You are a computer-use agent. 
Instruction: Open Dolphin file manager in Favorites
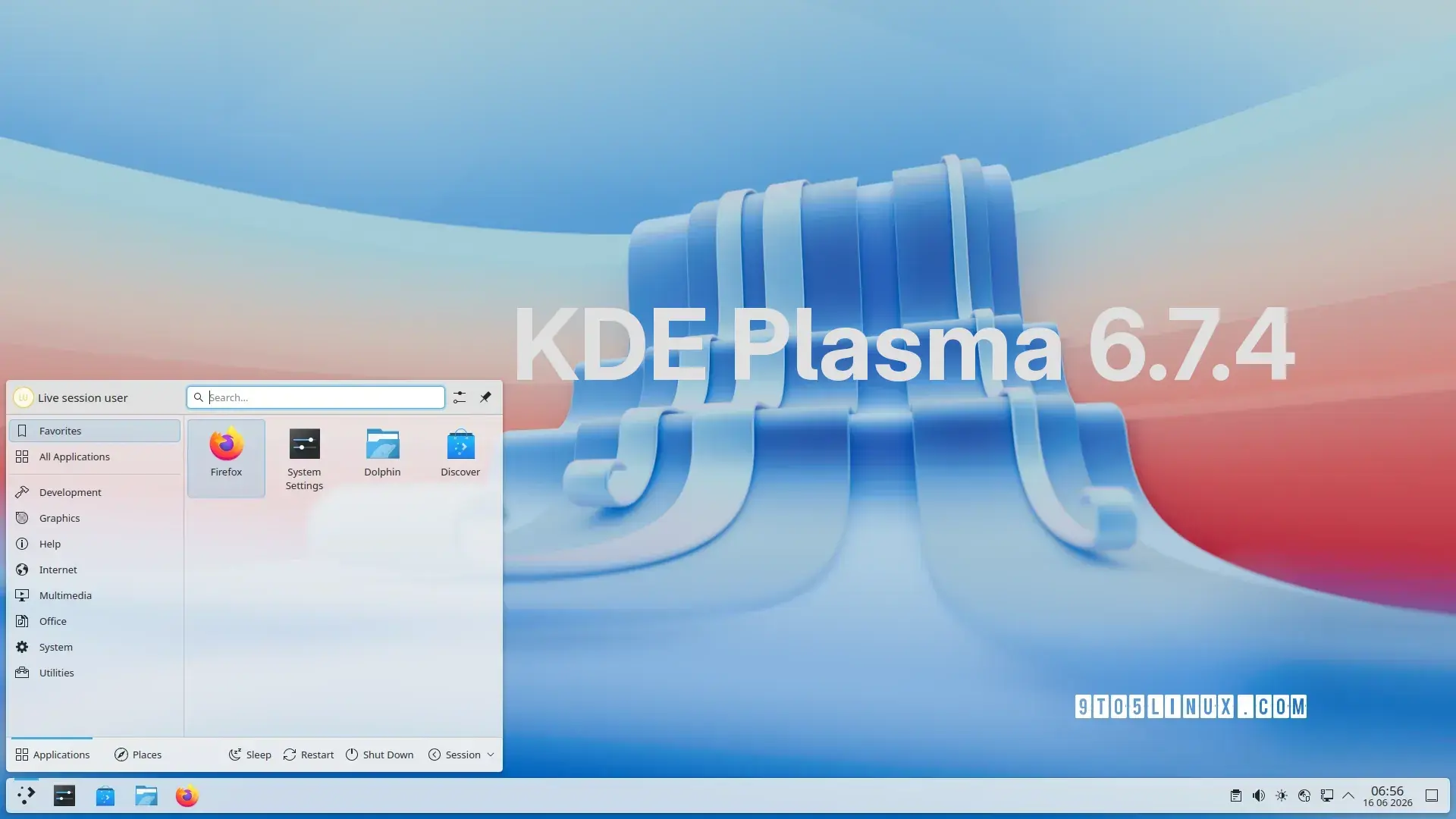[x=382, y=458]
